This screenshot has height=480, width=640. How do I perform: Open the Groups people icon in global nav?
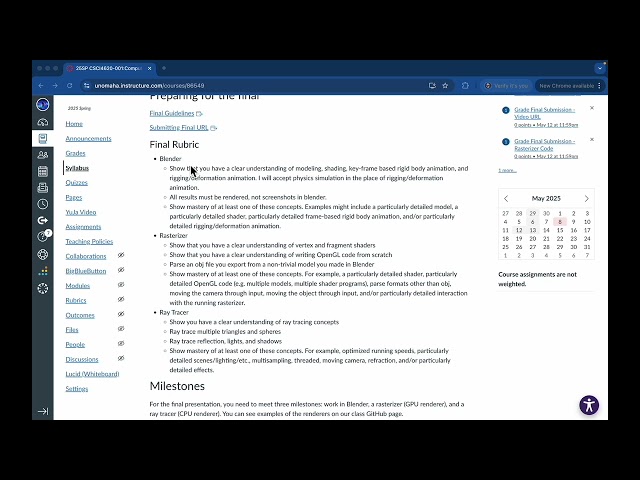(42, 155)
